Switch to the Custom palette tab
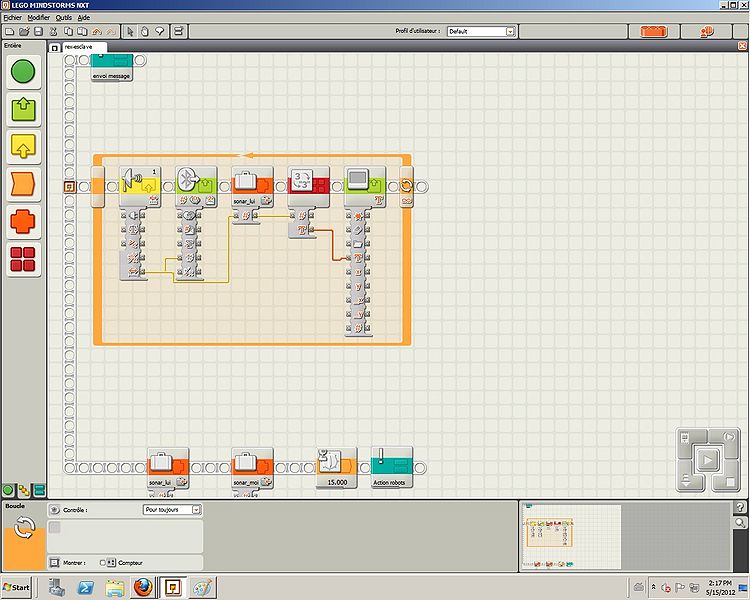The height and width of the screenshot is (600, 750). [x=38, y=490]
